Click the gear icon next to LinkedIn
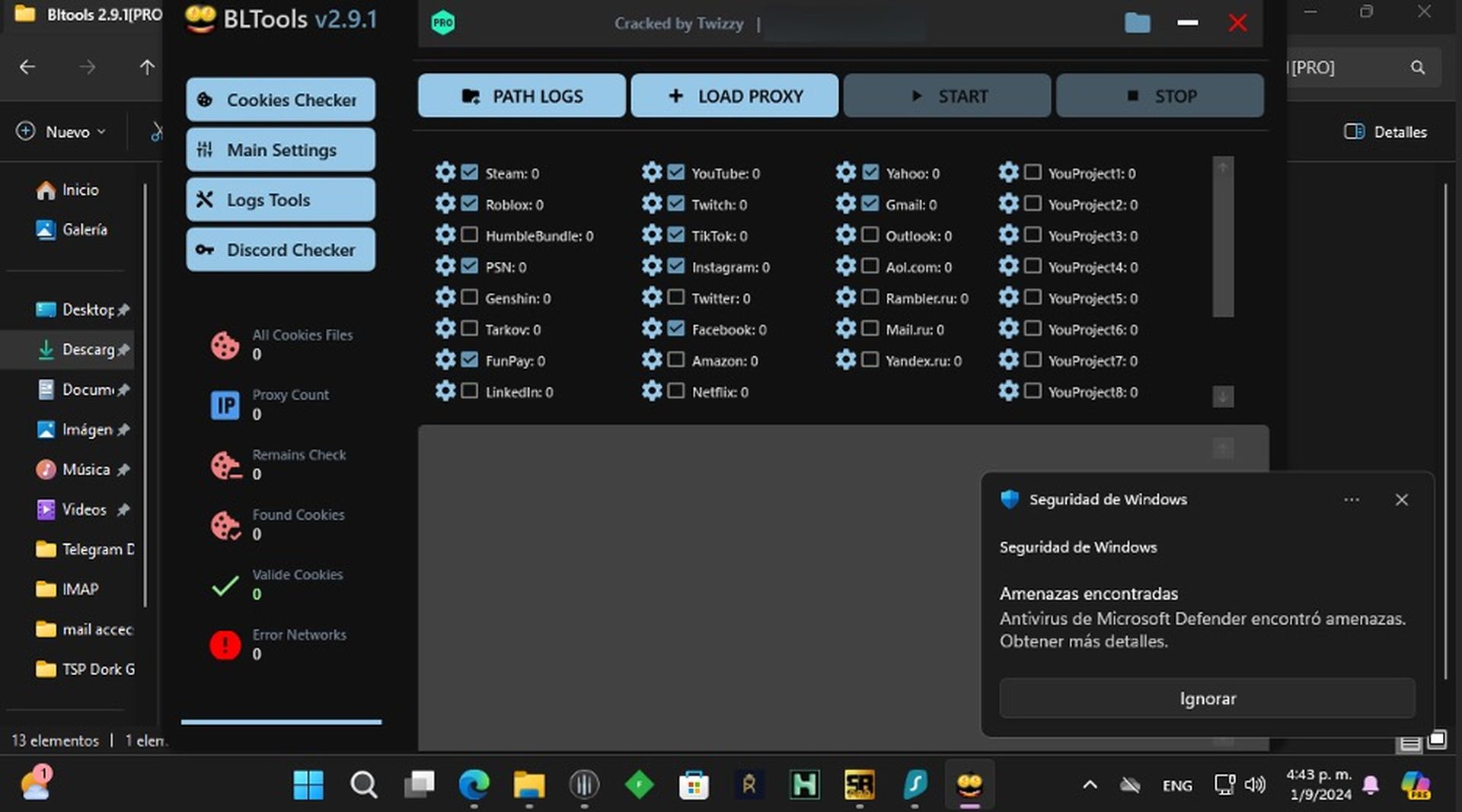1462x812 pixels. coord(445,391)
